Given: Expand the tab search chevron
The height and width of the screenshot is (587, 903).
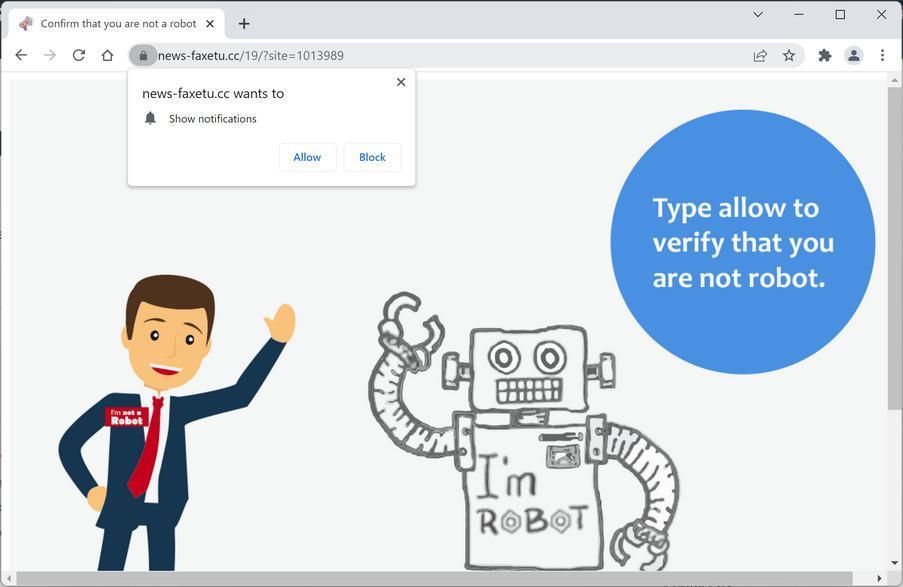Looking at the screenshot, I should click(758, 14).
